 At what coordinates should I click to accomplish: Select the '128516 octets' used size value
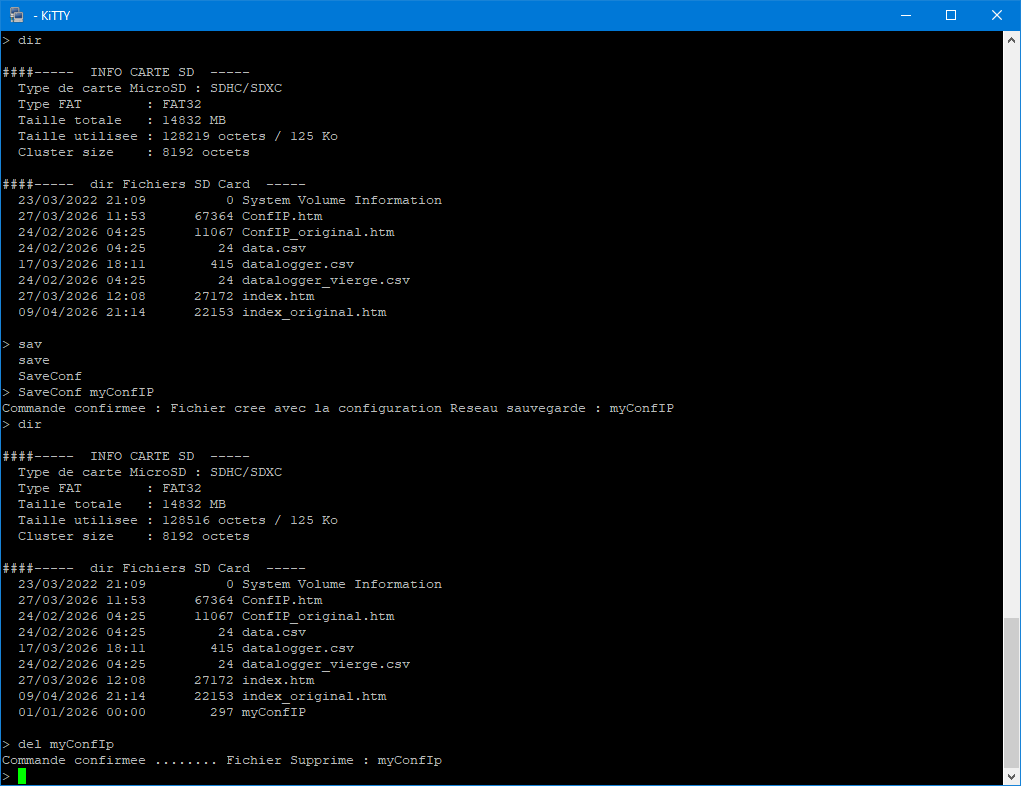point(214,520)
